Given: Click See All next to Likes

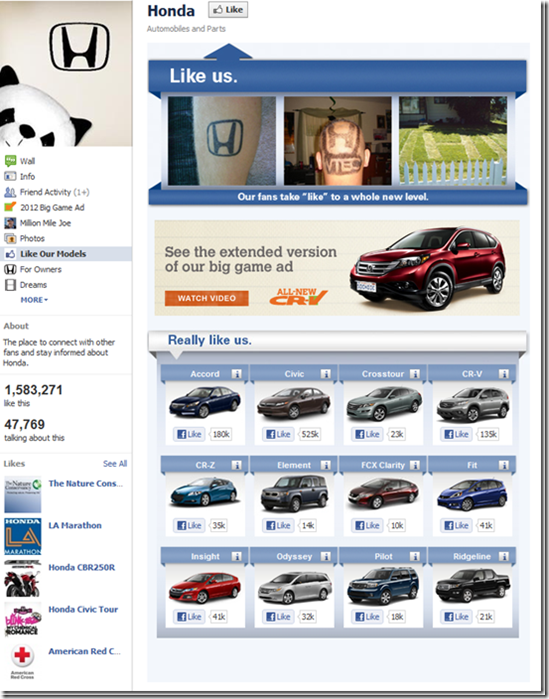Looking at the screenshot, I should 115,464.
